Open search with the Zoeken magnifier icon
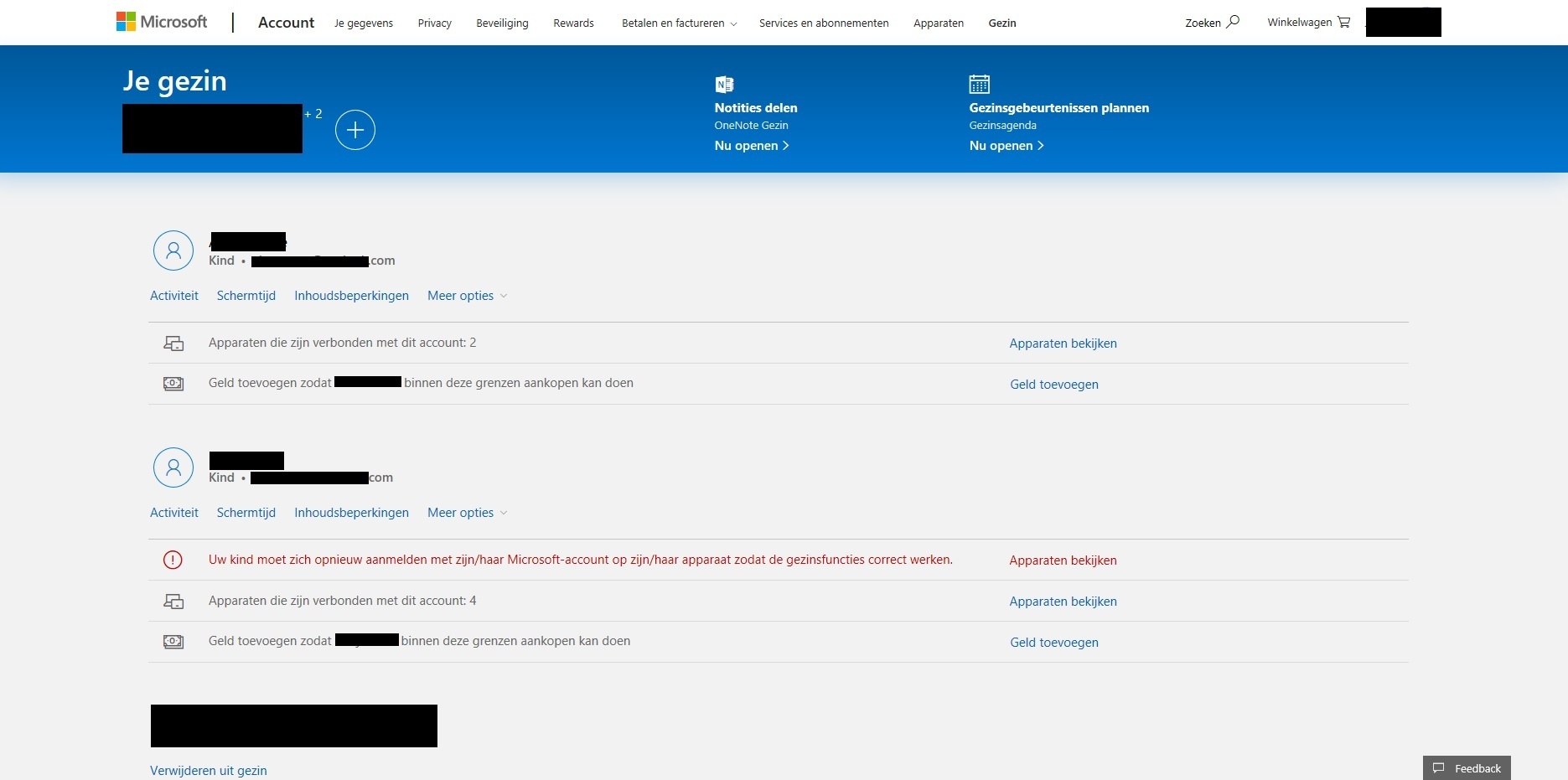Viewport: 1568px width, 780px height. click(1232, 23)
